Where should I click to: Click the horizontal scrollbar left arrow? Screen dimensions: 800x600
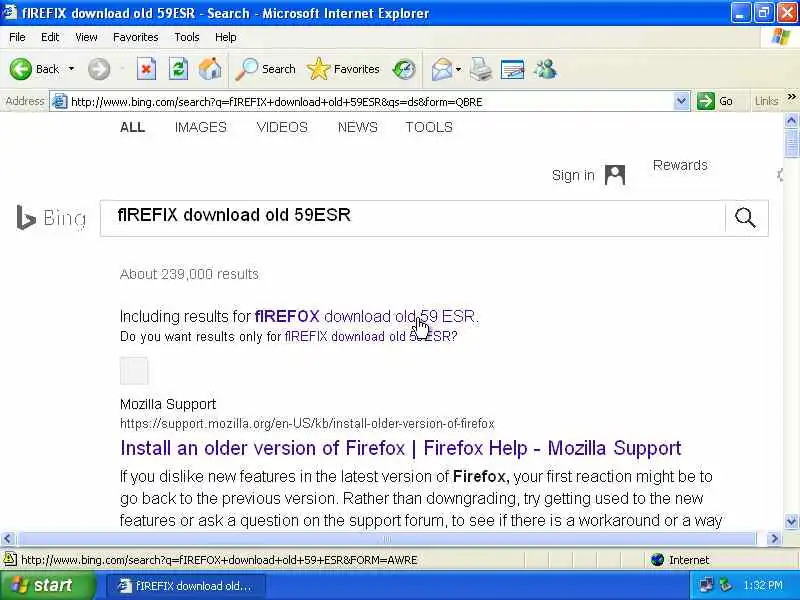(x=7, y=539)
